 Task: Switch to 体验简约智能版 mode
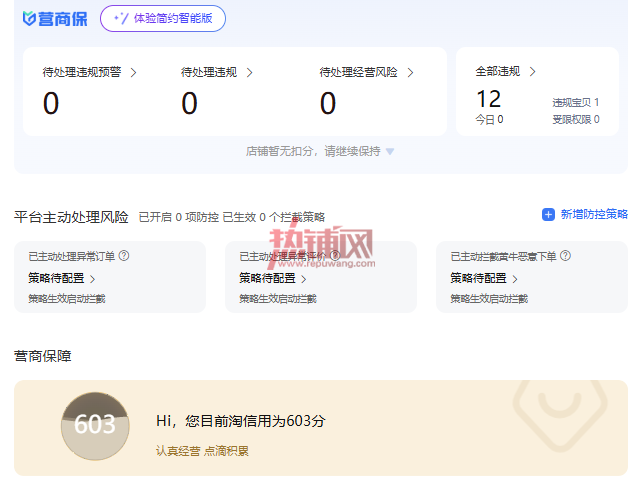coord(163,18)
